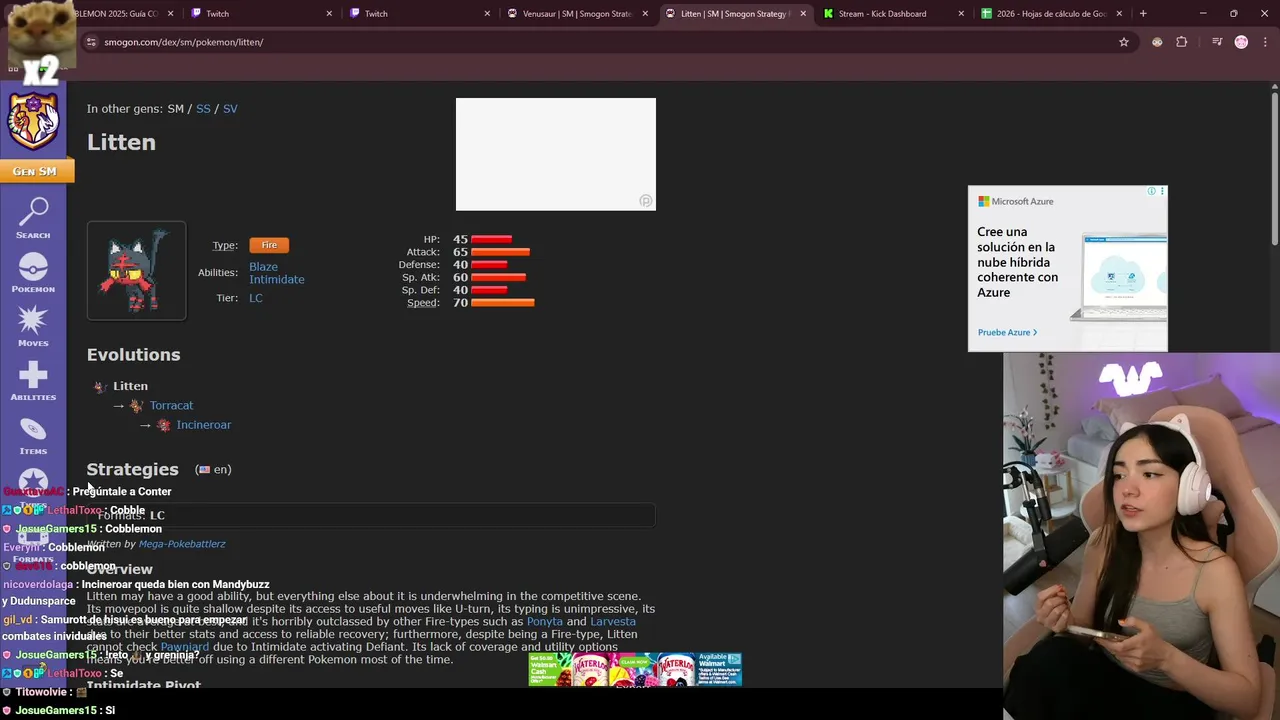Open the Chrome profile avatar

pos(1241,42)
